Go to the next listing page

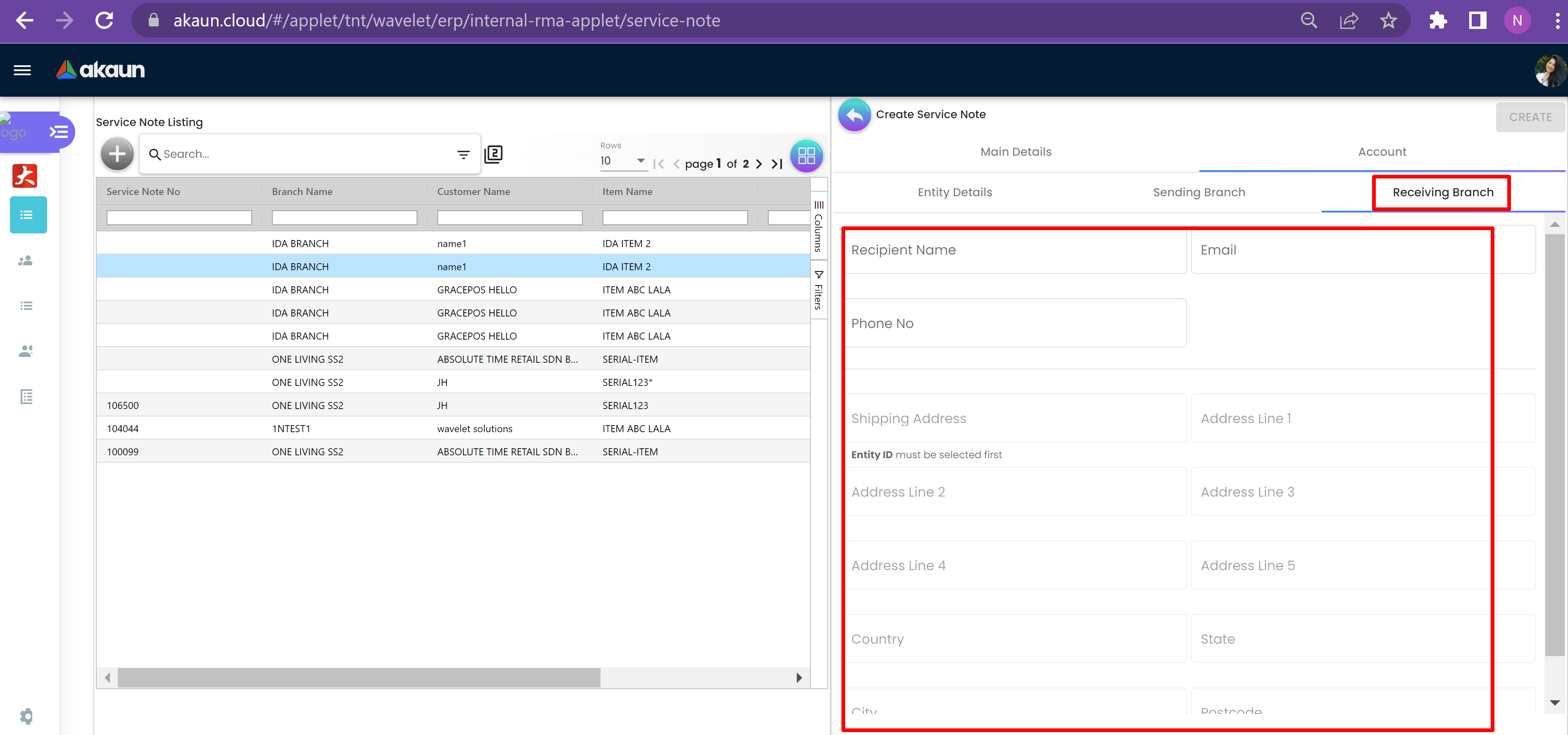pyautogui.click(x=758, y=164)
